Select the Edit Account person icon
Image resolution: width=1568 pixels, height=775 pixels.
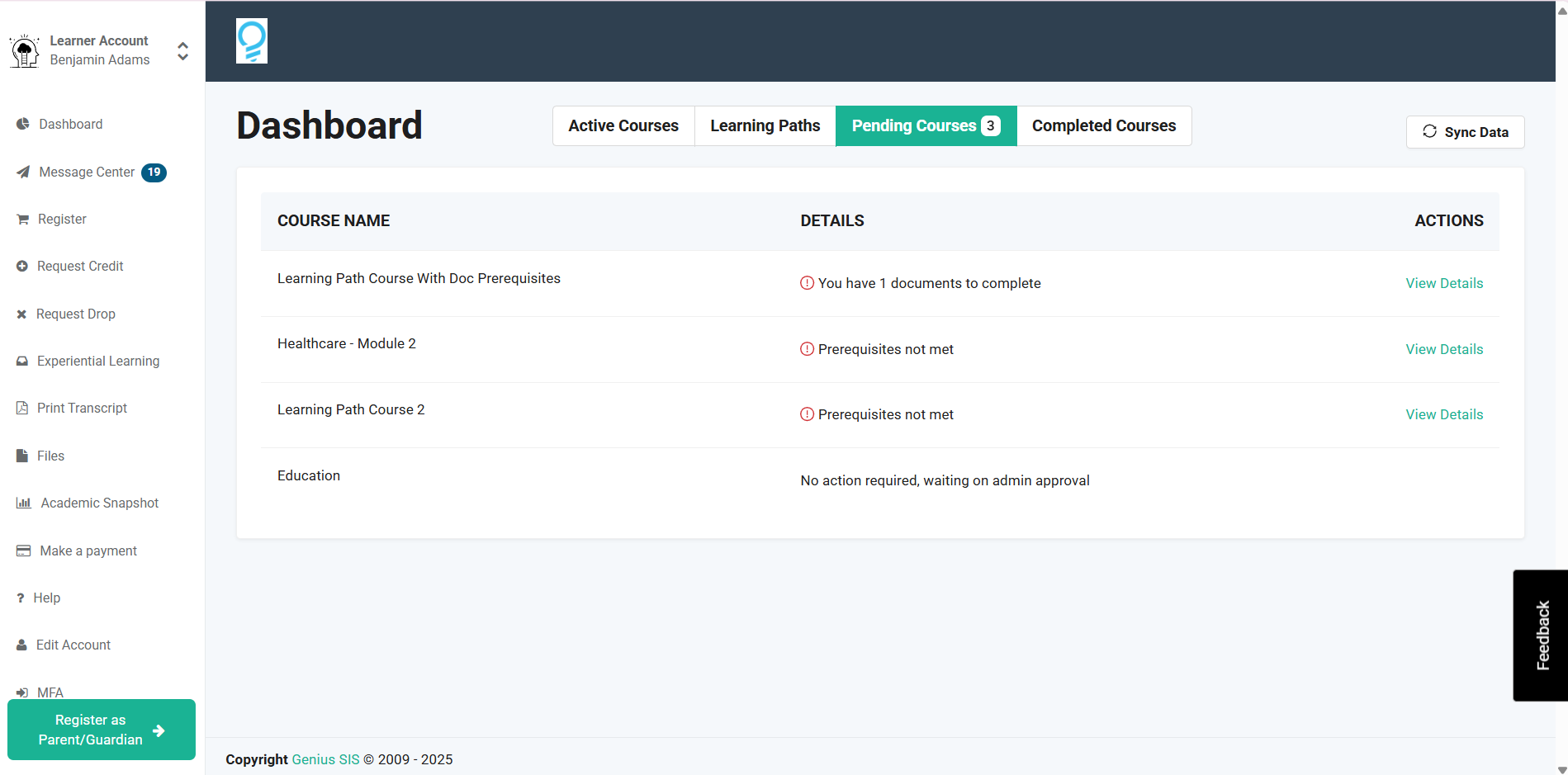point(21,645)
